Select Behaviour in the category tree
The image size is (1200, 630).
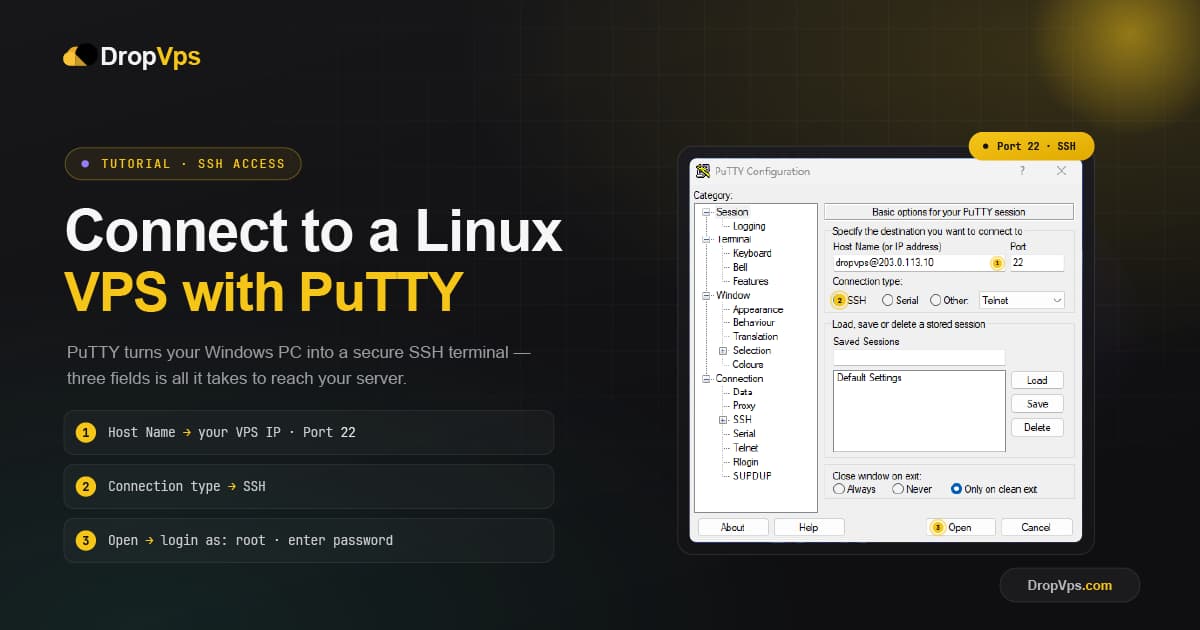point(754,323)
